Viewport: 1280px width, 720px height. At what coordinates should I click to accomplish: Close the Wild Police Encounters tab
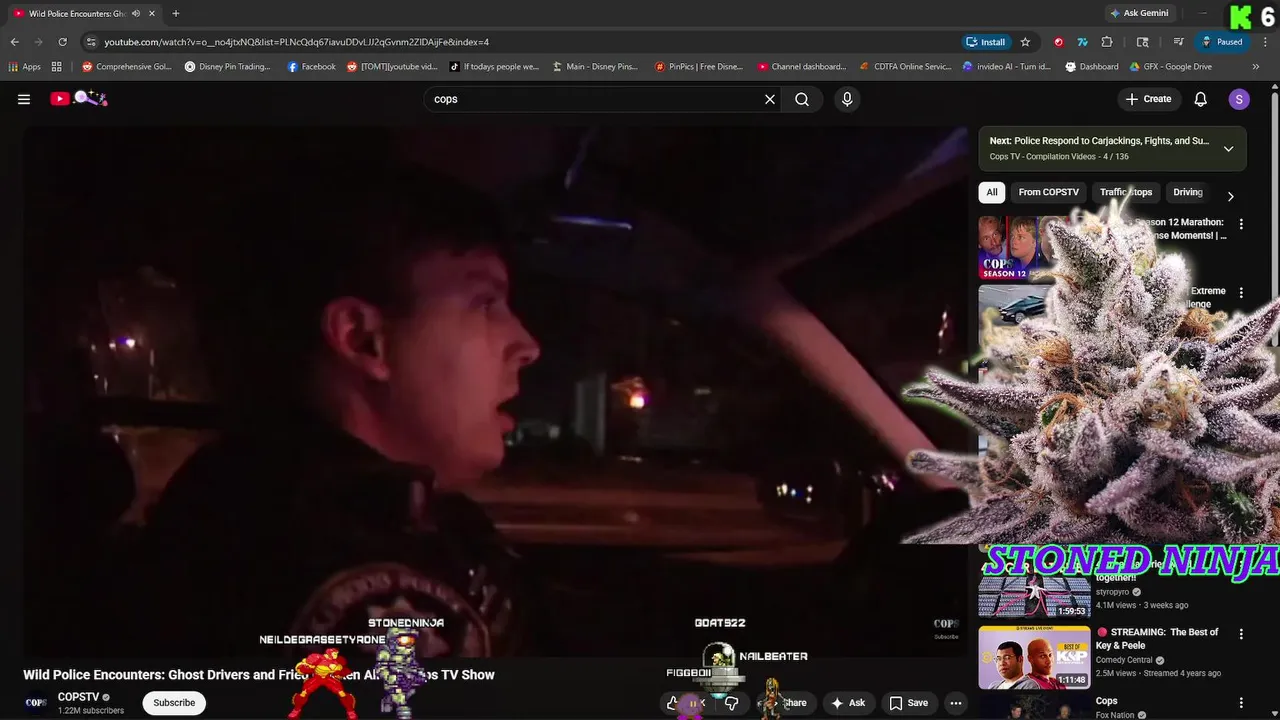152,13
